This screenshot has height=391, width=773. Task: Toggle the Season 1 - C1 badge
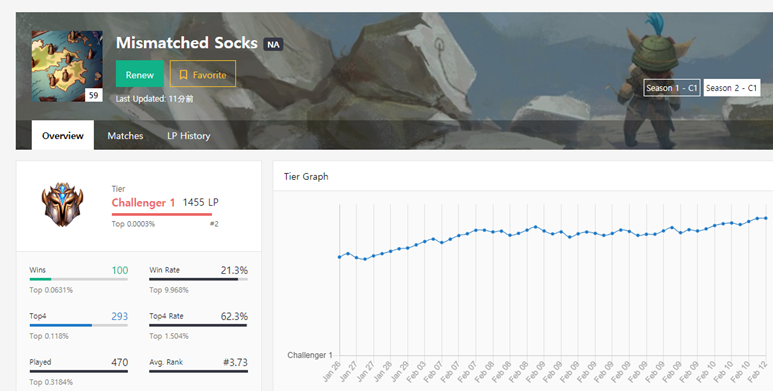(671, 88)
